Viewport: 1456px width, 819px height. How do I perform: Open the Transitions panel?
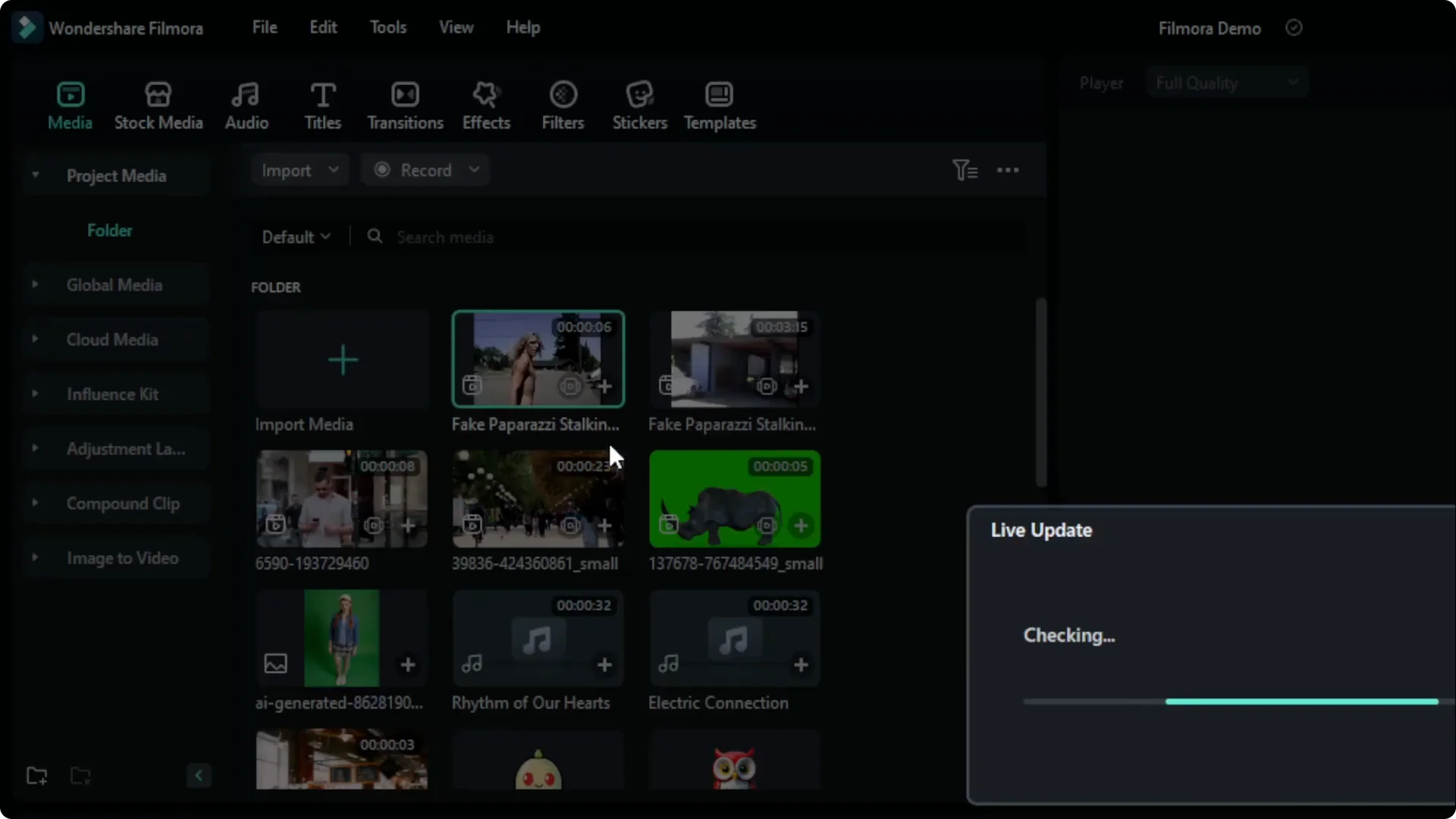405,104
